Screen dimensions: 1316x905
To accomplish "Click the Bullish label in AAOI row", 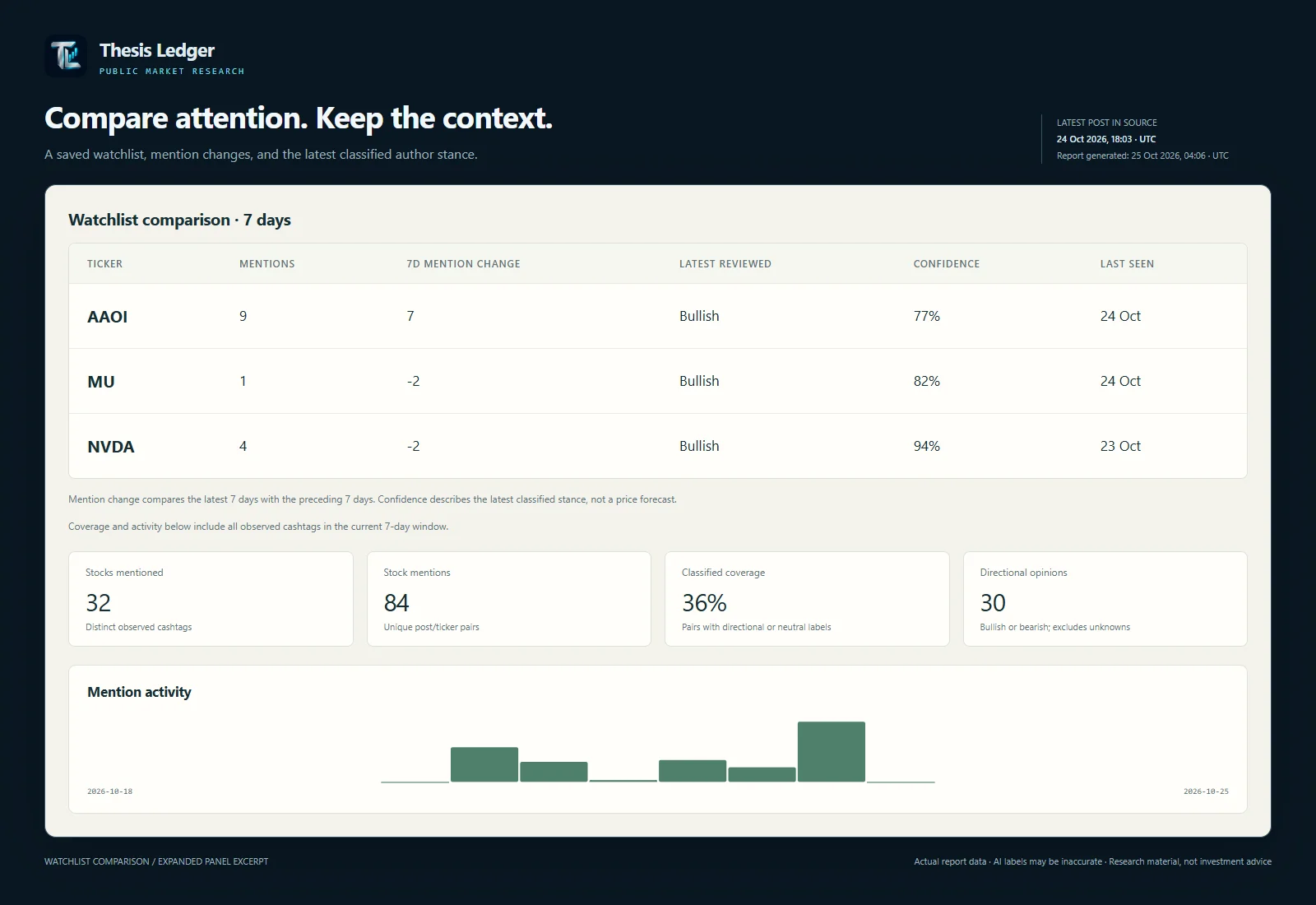I will tap(699, 316).
